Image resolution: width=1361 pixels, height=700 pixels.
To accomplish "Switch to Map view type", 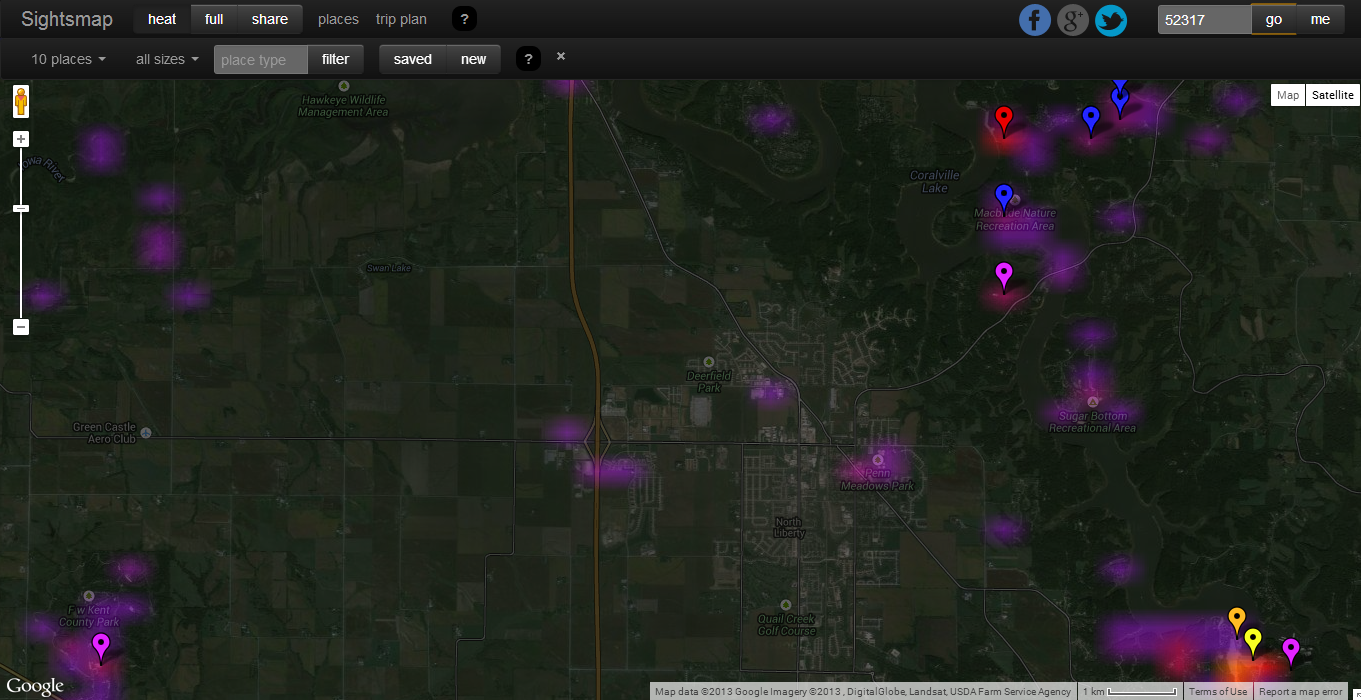I will (x=1288, y=95).
